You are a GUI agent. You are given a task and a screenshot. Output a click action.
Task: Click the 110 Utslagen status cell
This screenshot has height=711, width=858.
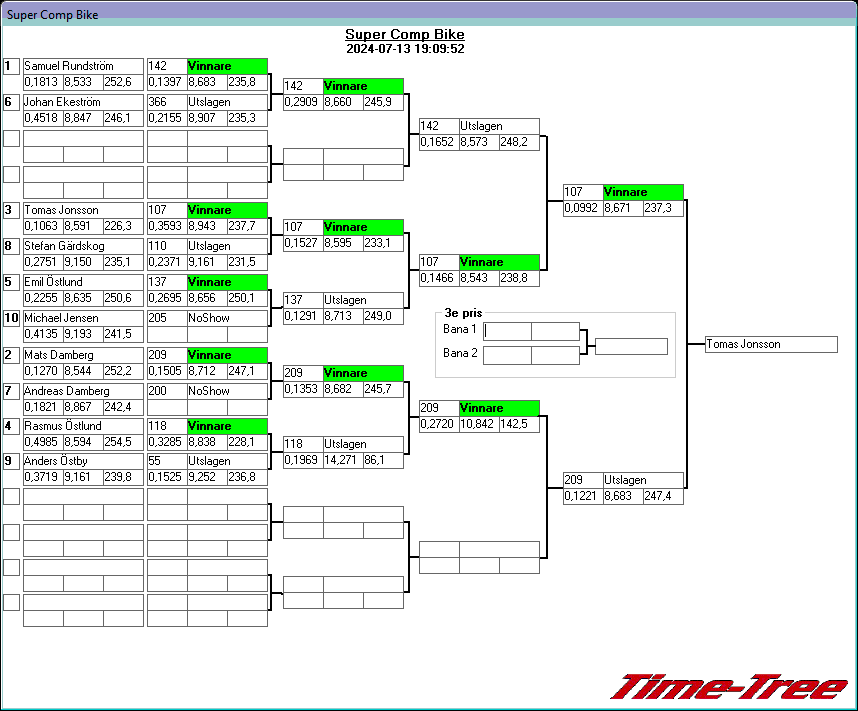(x=228, y=246)
